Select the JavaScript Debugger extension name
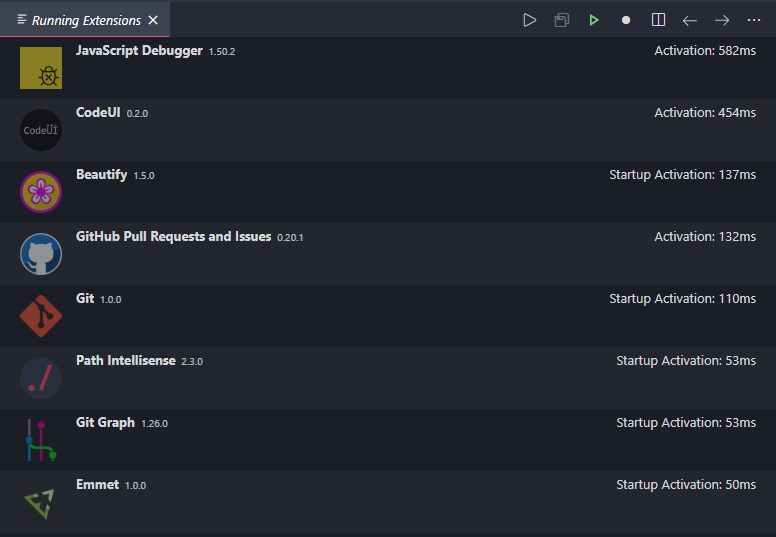This screenshot has height=537, width=776. pos(139,51)
